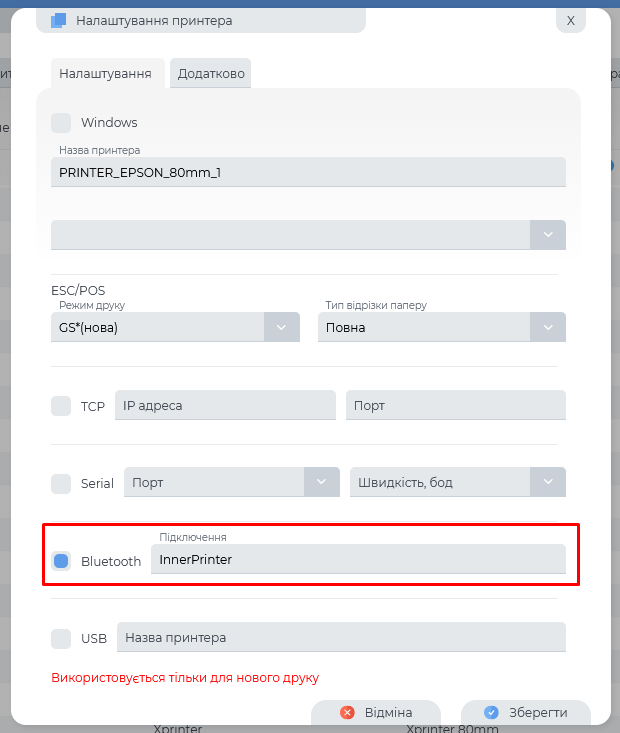
Task: Uncheck the Bluetooth connection checkbox
Action: tap(61, 561)
